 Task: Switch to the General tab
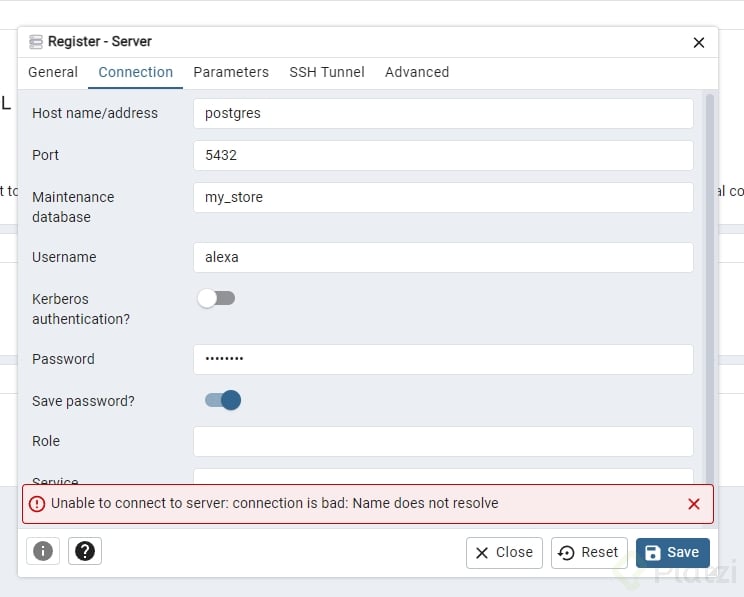coord(53,72)
